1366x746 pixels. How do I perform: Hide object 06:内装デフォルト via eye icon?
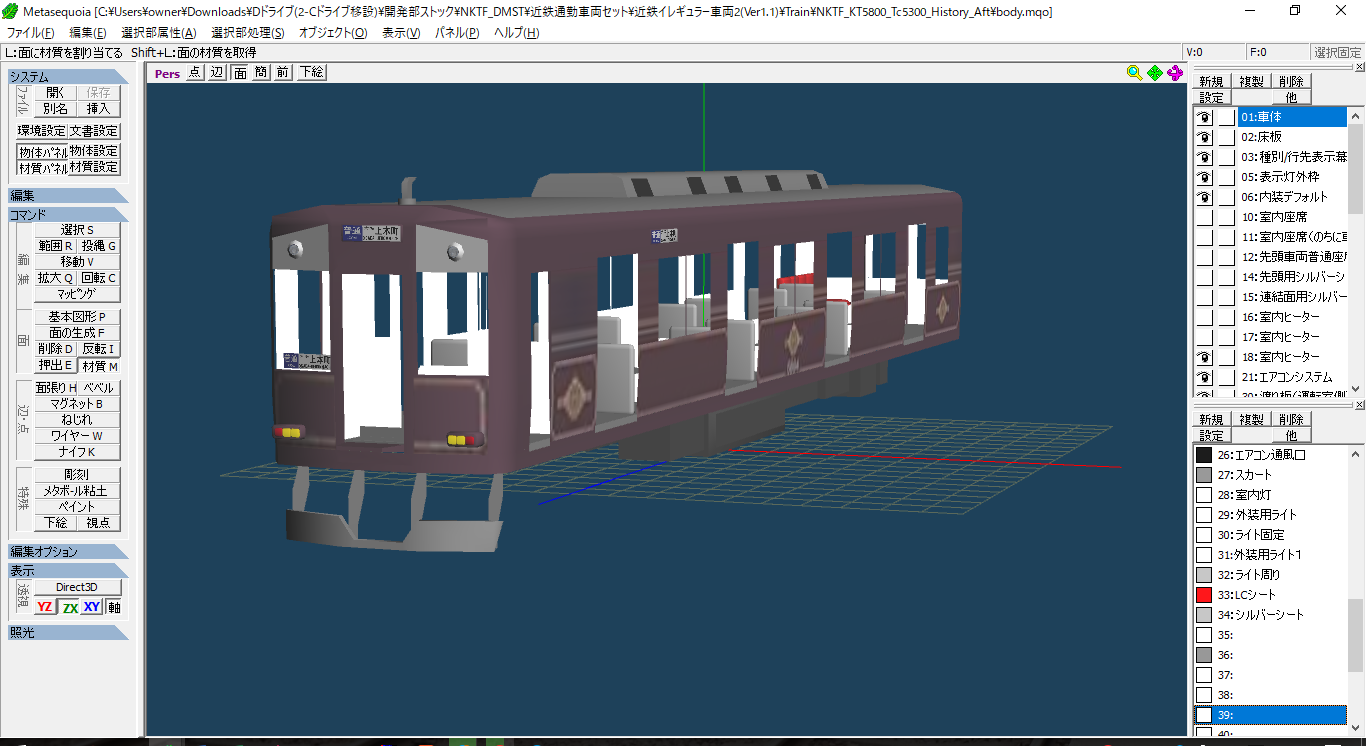1204,197
